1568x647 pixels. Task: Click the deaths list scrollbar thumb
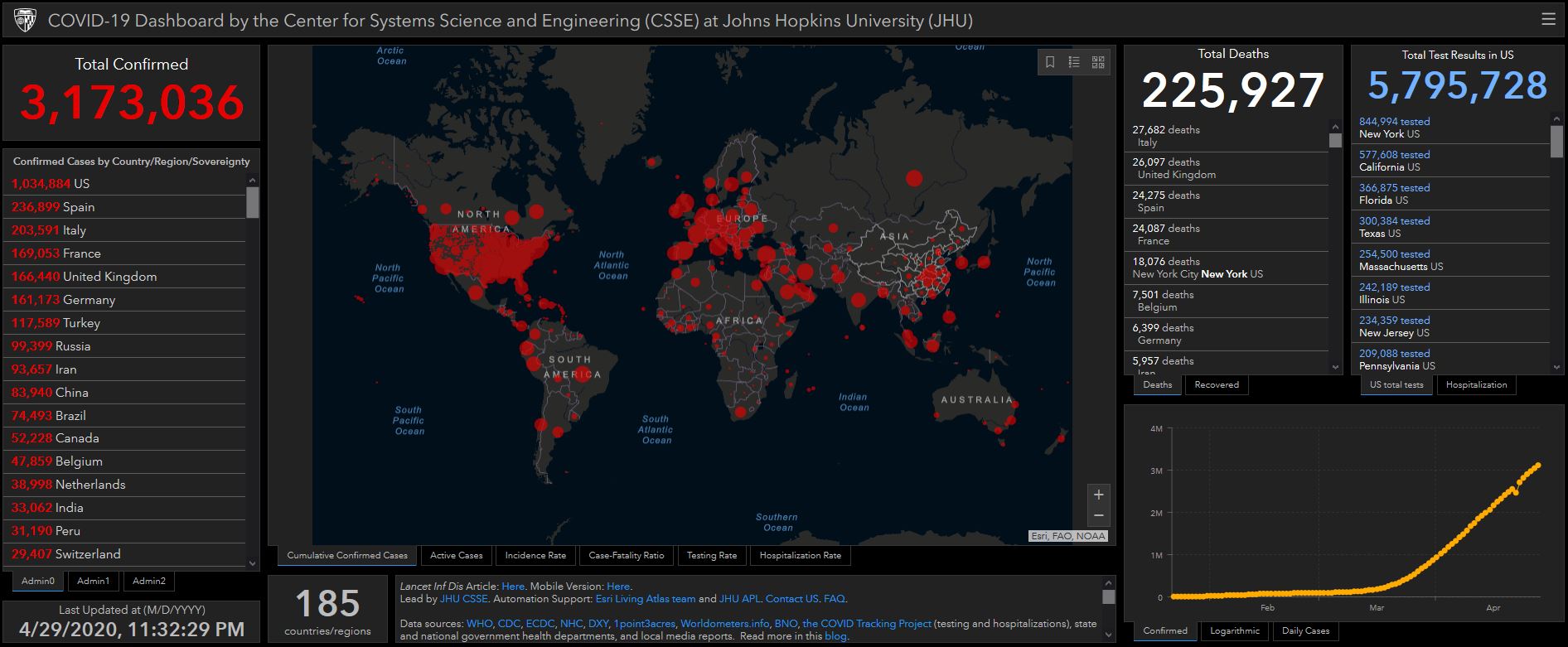pyautogui.click(x=1335, y=140)
